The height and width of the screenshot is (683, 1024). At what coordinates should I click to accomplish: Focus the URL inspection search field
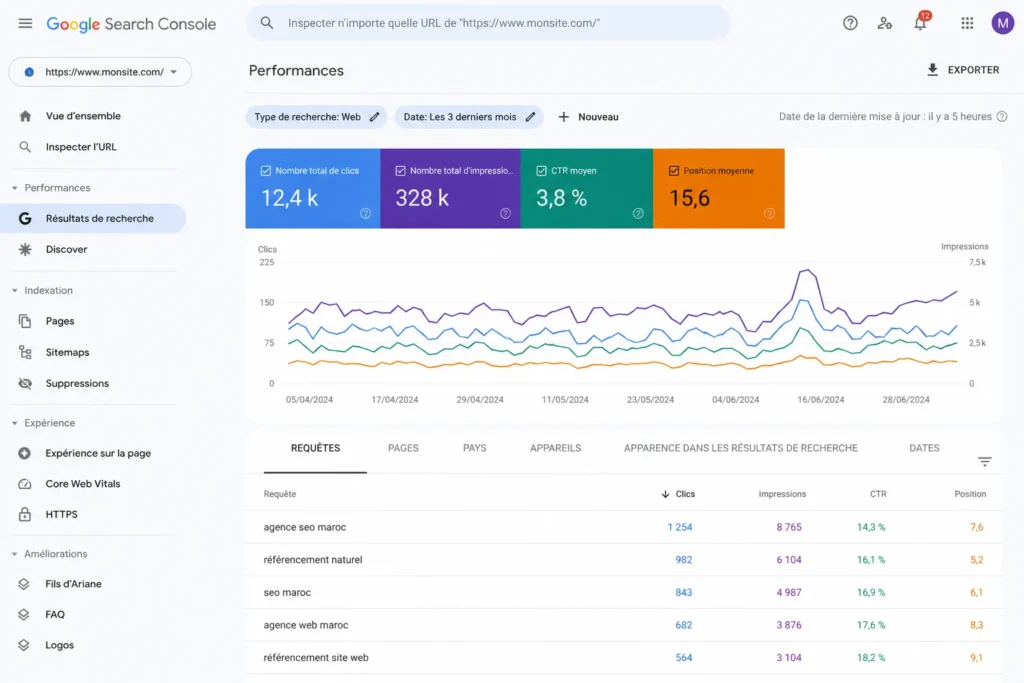488,24
